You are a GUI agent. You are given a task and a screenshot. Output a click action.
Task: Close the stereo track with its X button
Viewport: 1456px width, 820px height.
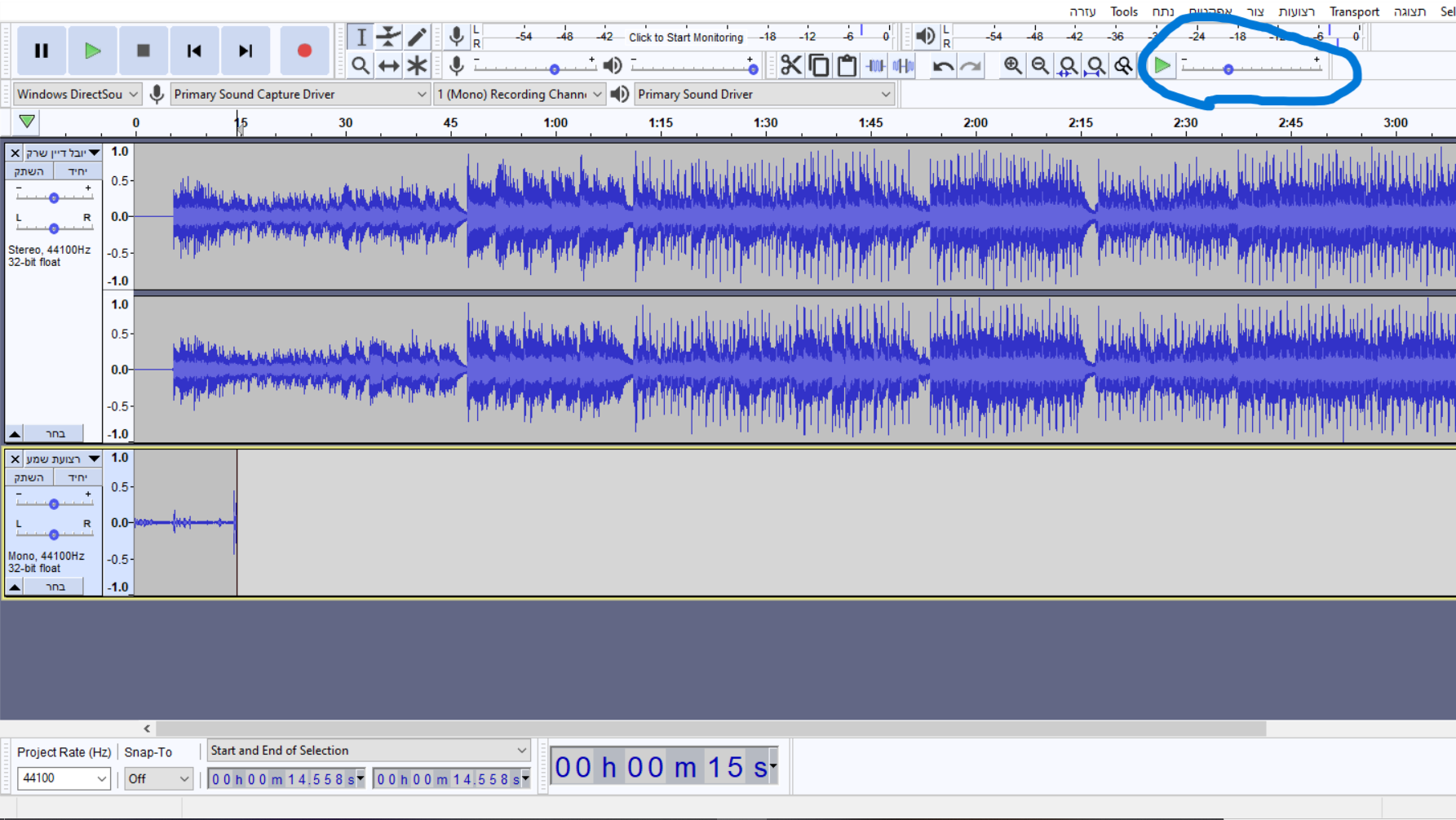coord(15,153)
